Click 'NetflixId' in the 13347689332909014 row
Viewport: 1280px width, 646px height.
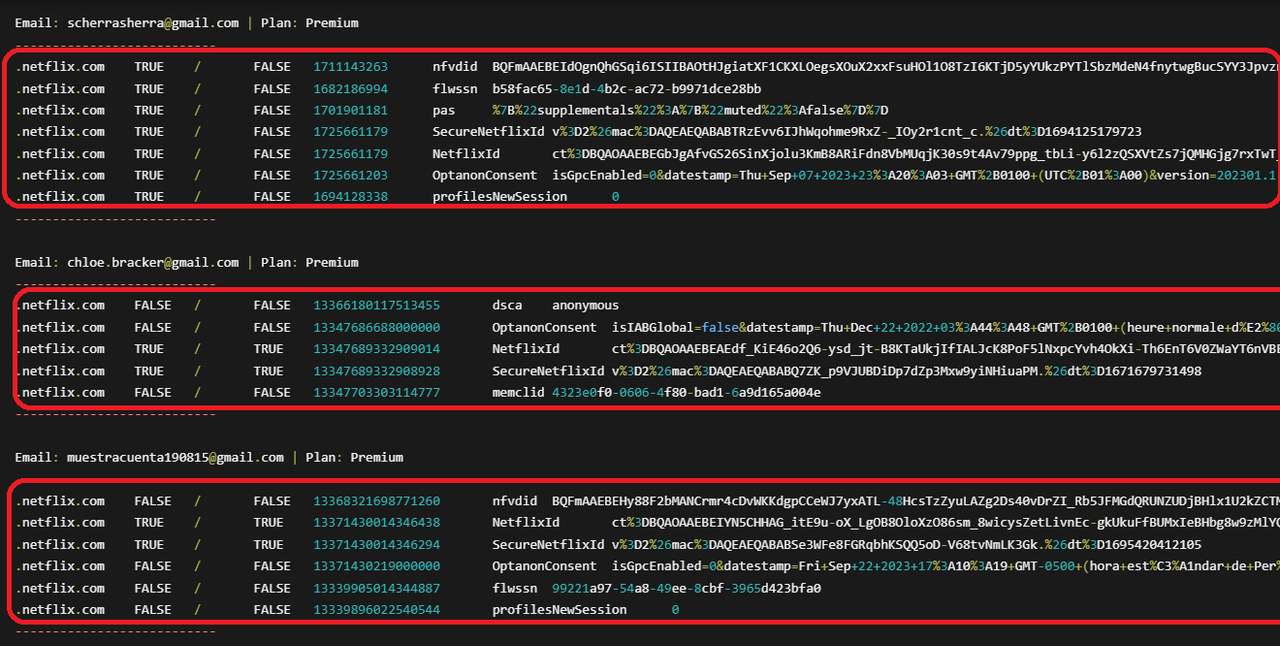pyautogui.click(x=525, y=349)
